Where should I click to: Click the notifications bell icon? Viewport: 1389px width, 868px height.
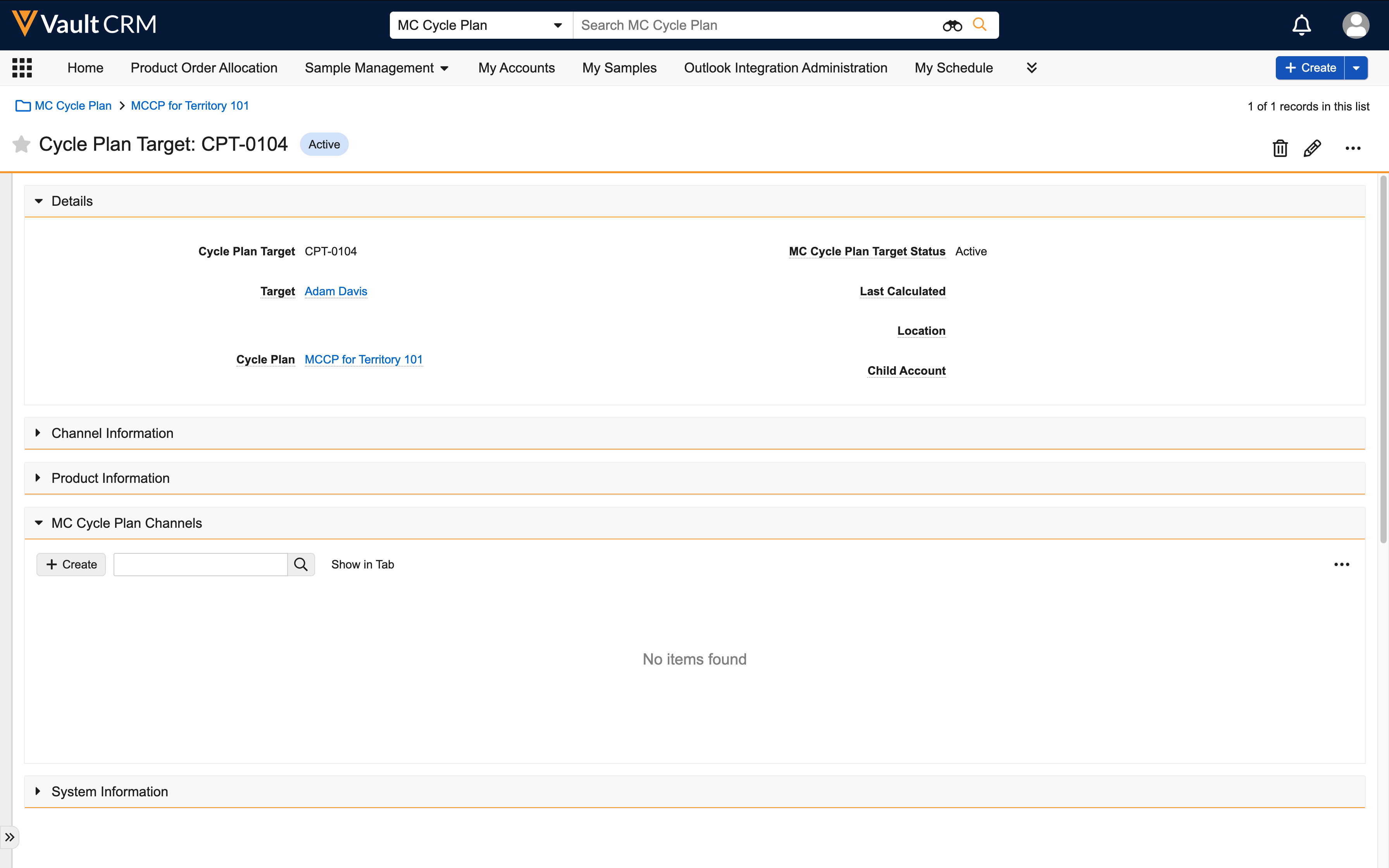pyautogui.click(x=1301, y=25)
